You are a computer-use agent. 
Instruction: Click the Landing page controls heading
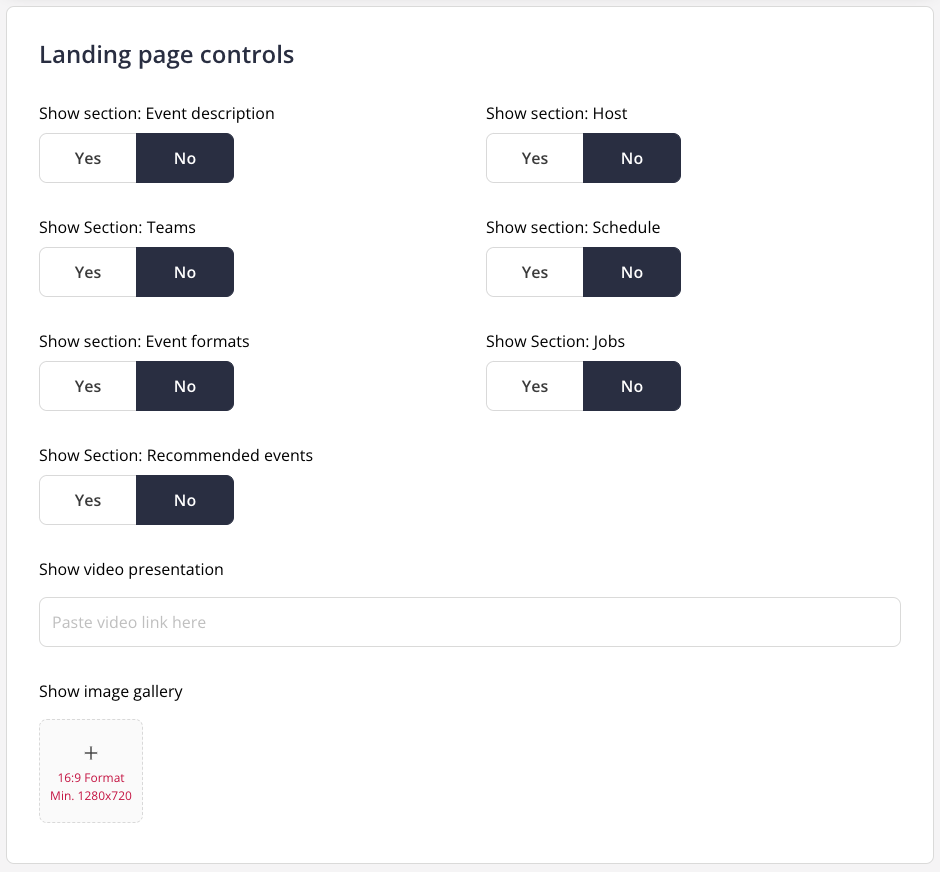click(x=167, y=55)
